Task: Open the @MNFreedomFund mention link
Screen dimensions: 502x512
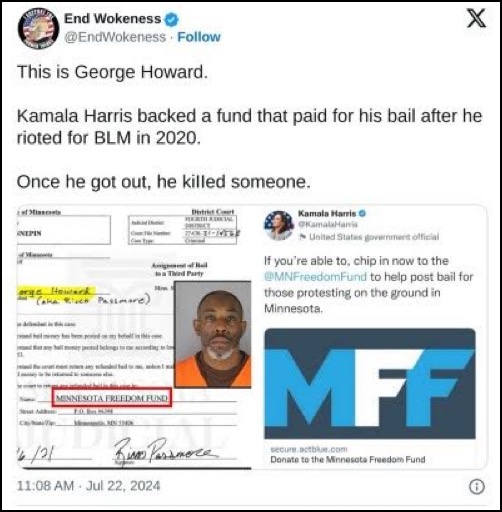Action: coord(315,277)
